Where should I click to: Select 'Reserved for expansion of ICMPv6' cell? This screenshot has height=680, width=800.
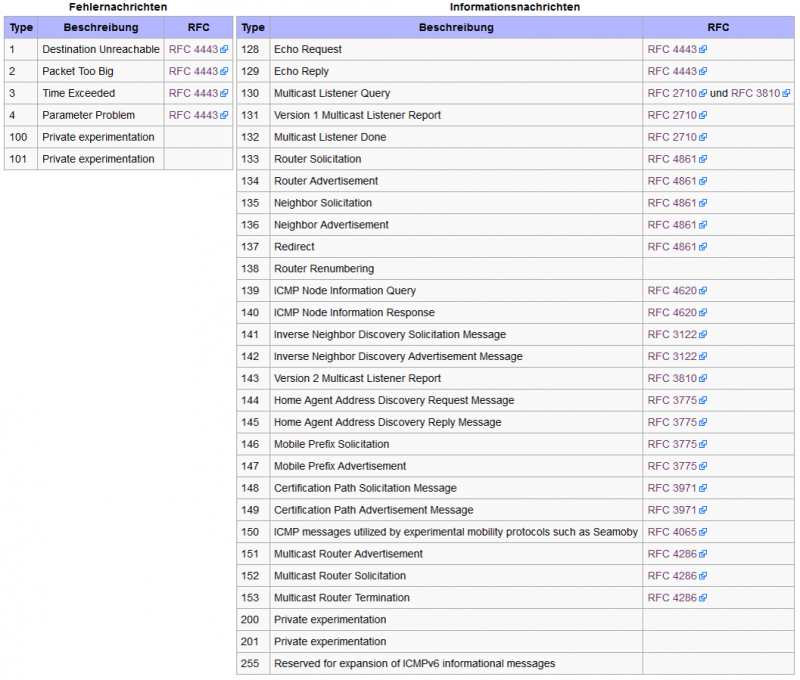(456, 664)
